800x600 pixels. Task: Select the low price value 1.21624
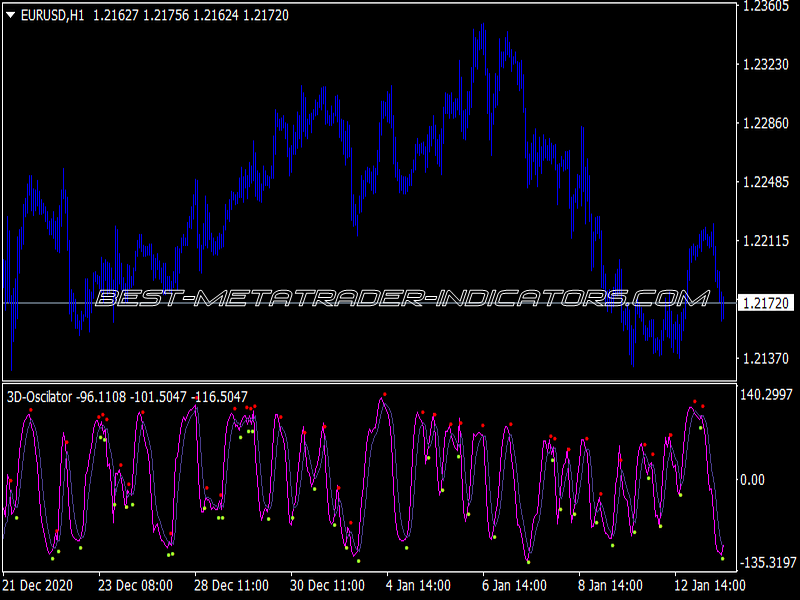click(216, 16)
